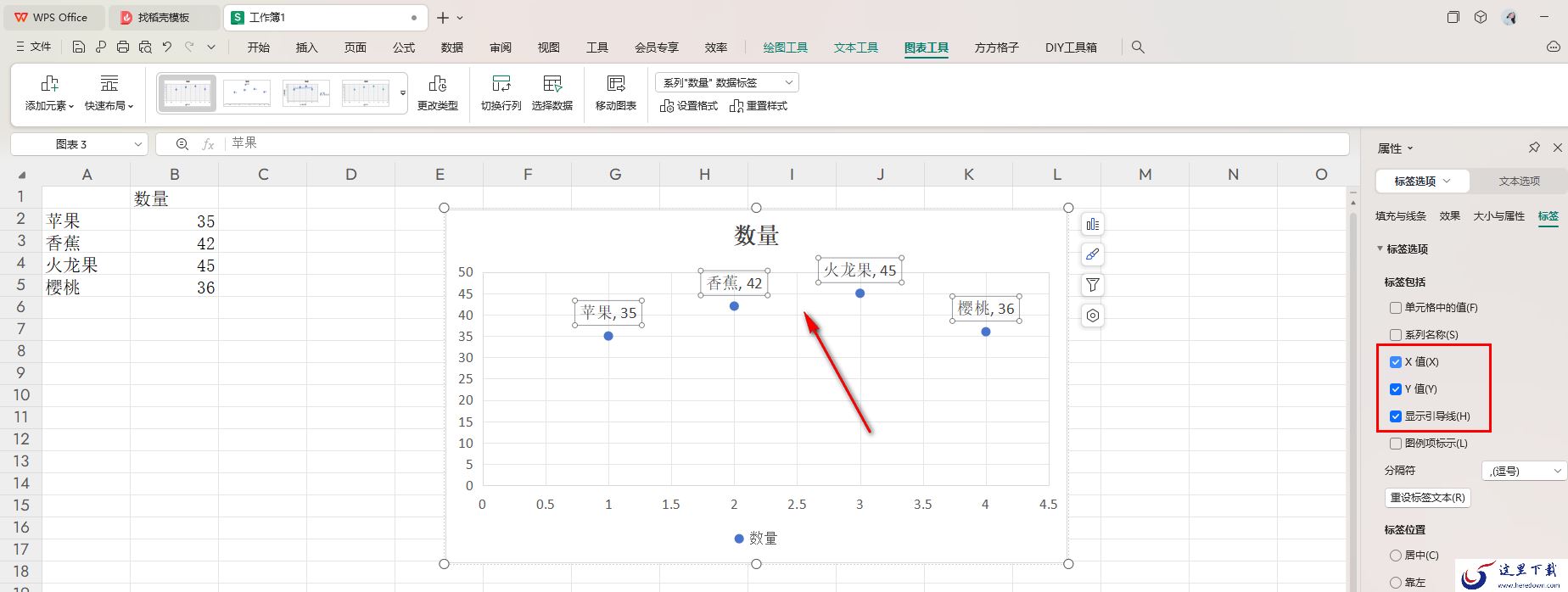Expand the chart styles gallery arrow
This screenshot has height=592, width=1568.
[x=403, y=92]
